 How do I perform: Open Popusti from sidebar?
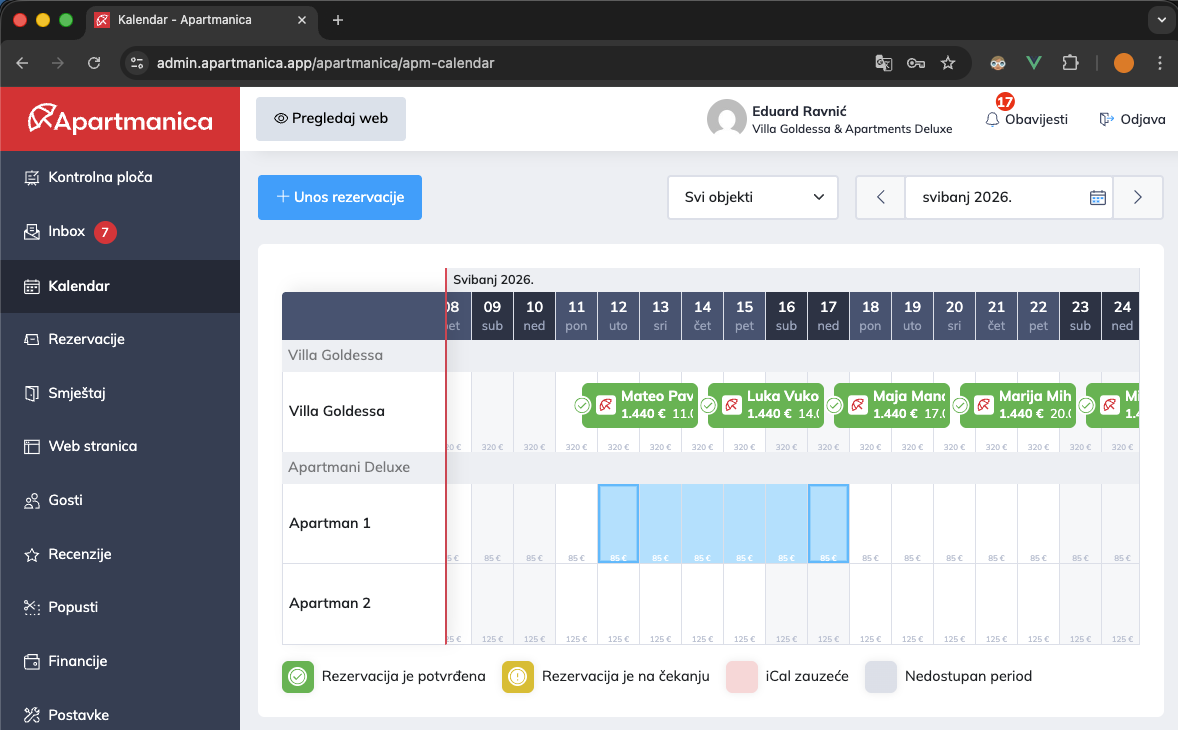click(120, 607)
